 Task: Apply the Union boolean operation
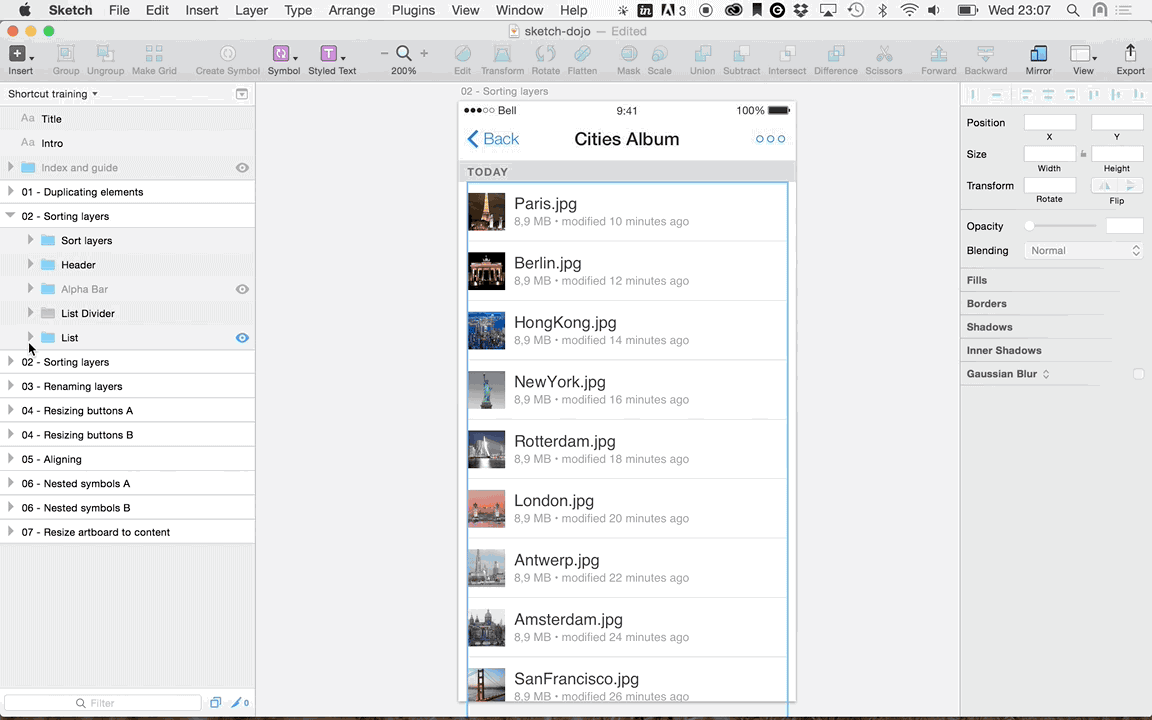(x=702, y=57)
